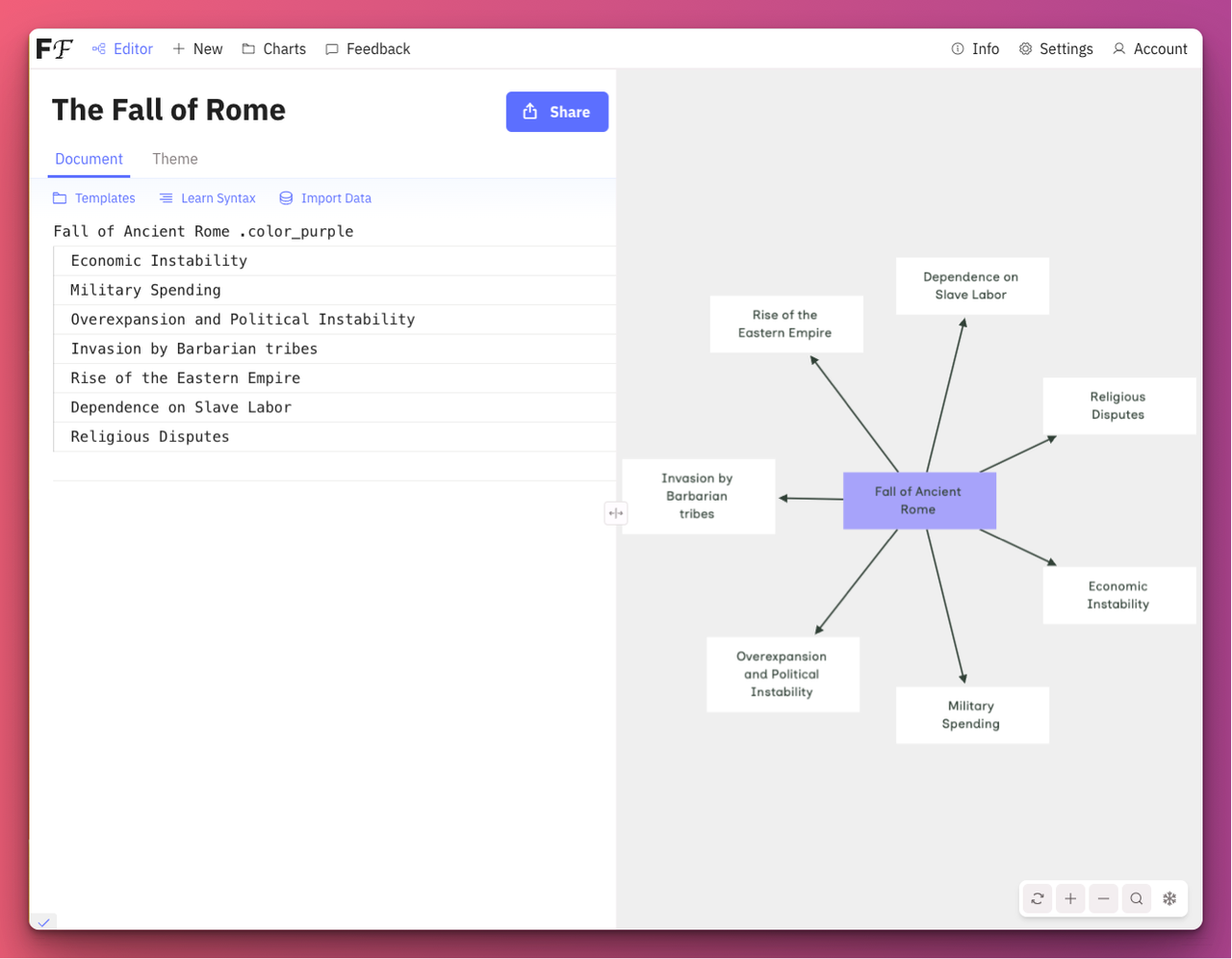
Task: Zoom out of the mind map
Action: pos(1103,898)
